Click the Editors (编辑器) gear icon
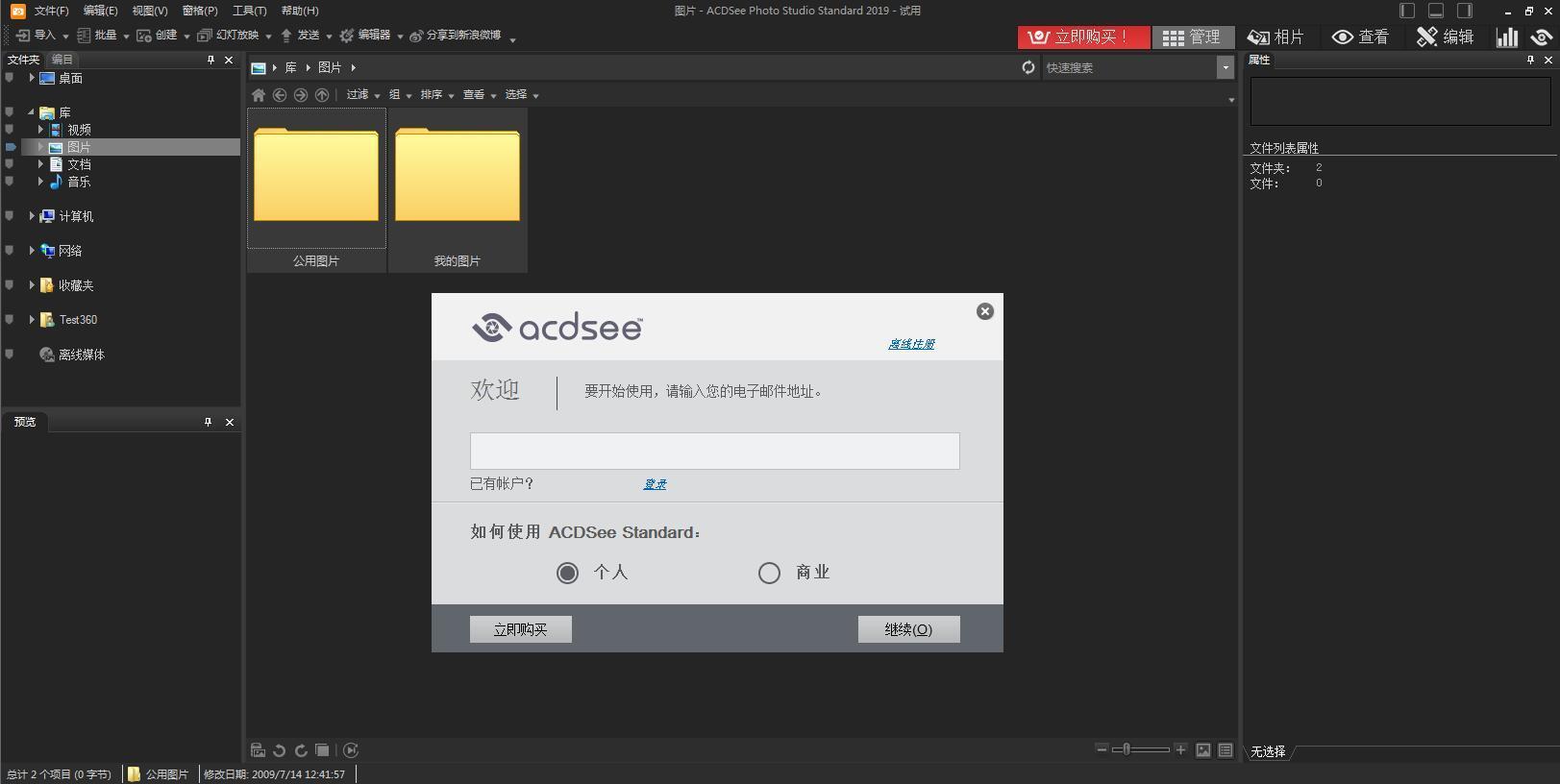 tap(347, 36)
